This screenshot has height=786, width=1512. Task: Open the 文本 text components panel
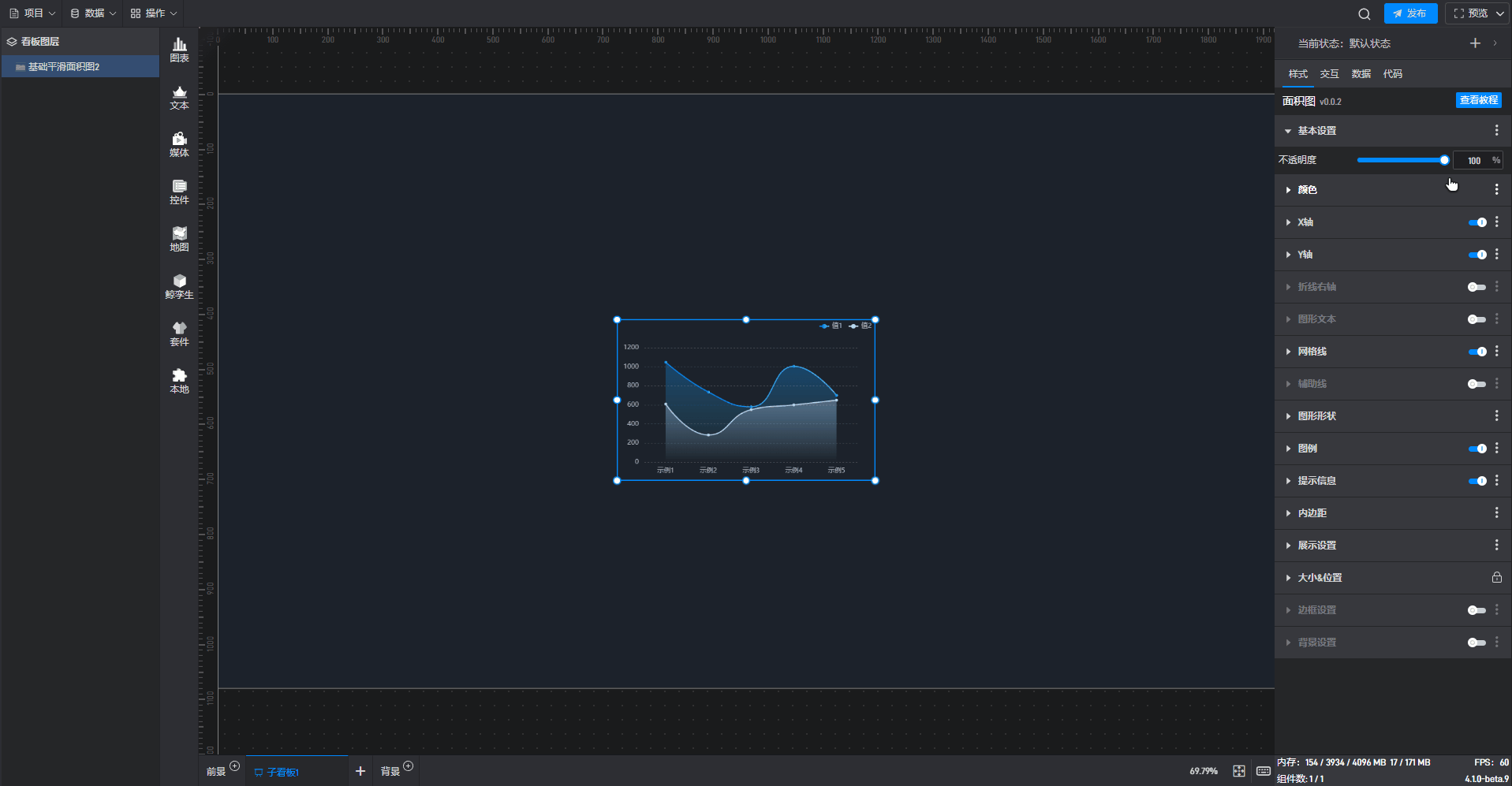tap(179, 98)
